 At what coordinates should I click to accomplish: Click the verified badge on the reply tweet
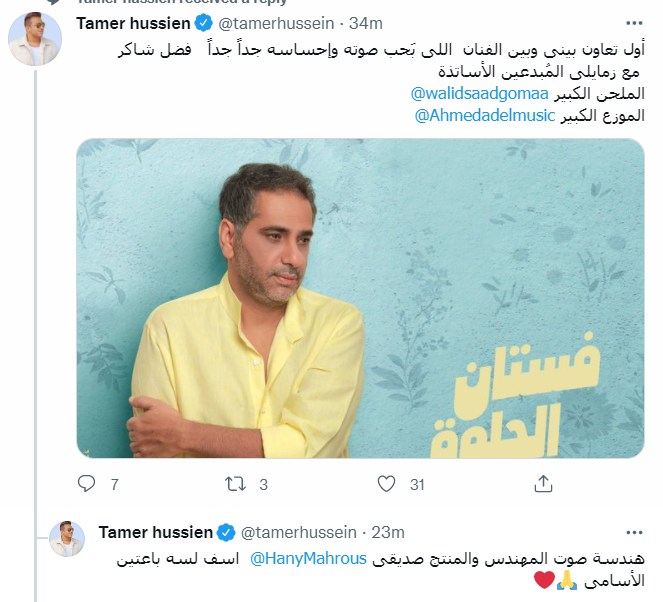coord(226,532)
